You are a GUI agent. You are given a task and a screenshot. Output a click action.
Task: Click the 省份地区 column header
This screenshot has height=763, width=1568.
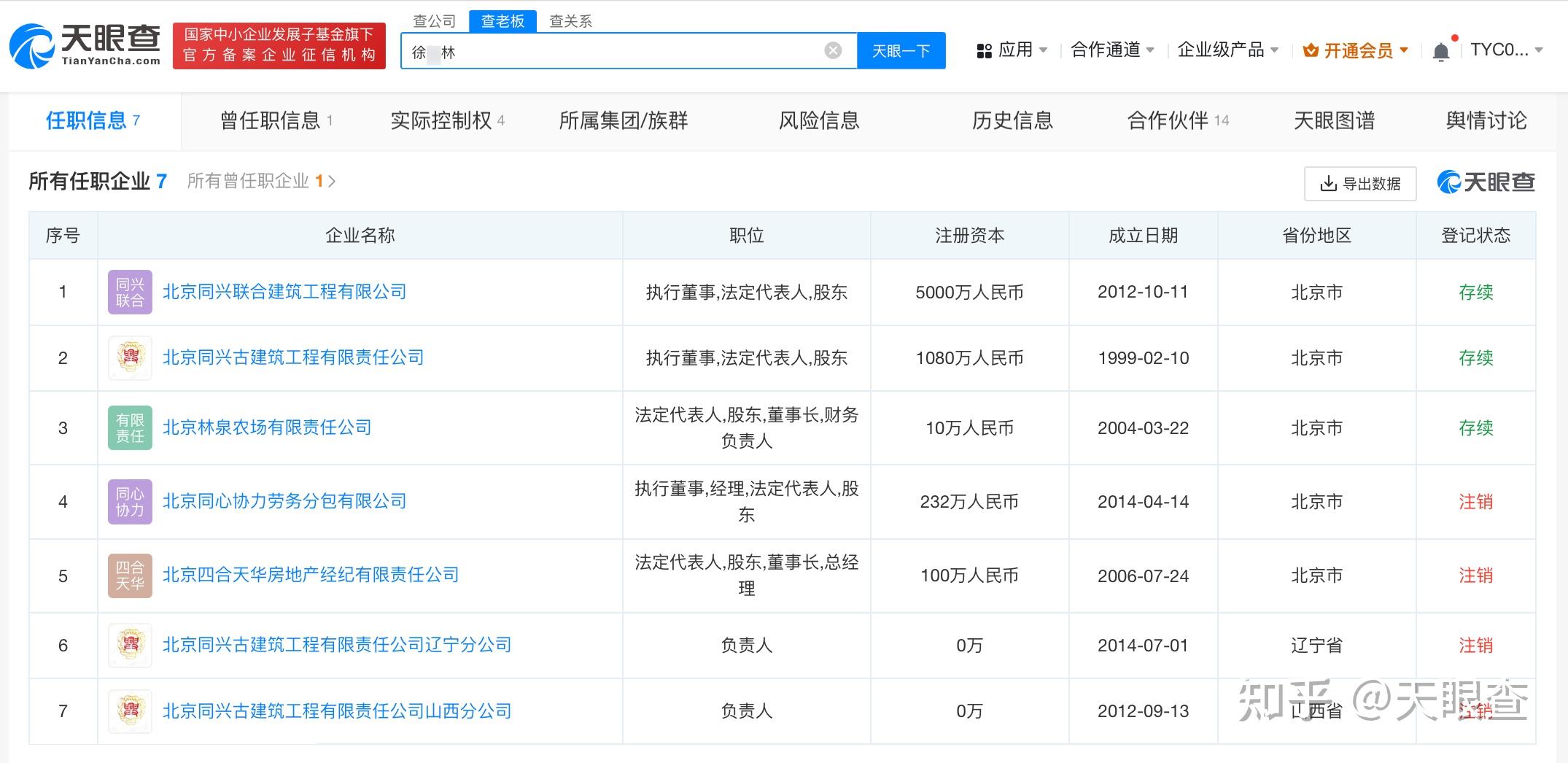click(1316, 236)
